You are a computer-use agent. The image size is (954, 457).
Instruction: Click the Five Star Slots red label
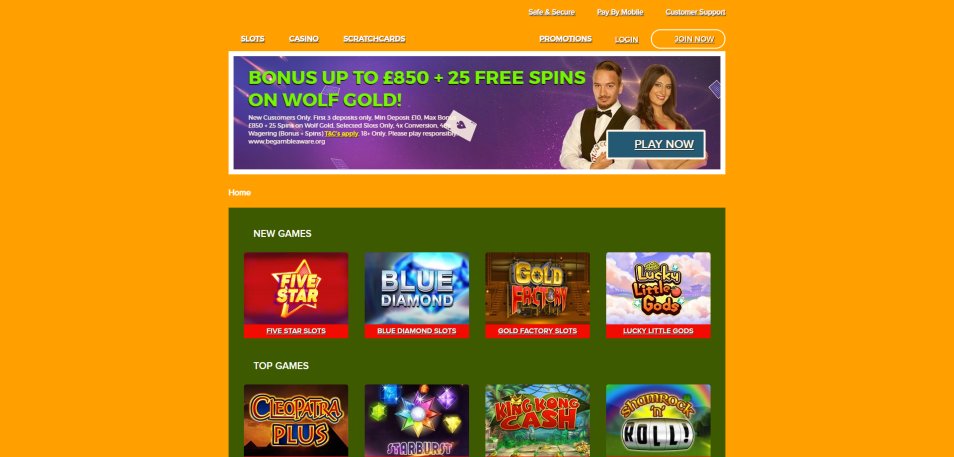pos(296,331)
